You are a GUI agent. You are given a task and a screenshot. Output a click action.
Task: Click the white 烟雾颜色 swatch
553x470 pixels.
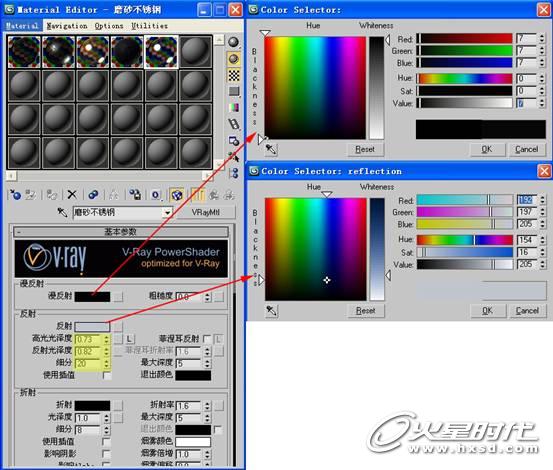click(193, 442)
